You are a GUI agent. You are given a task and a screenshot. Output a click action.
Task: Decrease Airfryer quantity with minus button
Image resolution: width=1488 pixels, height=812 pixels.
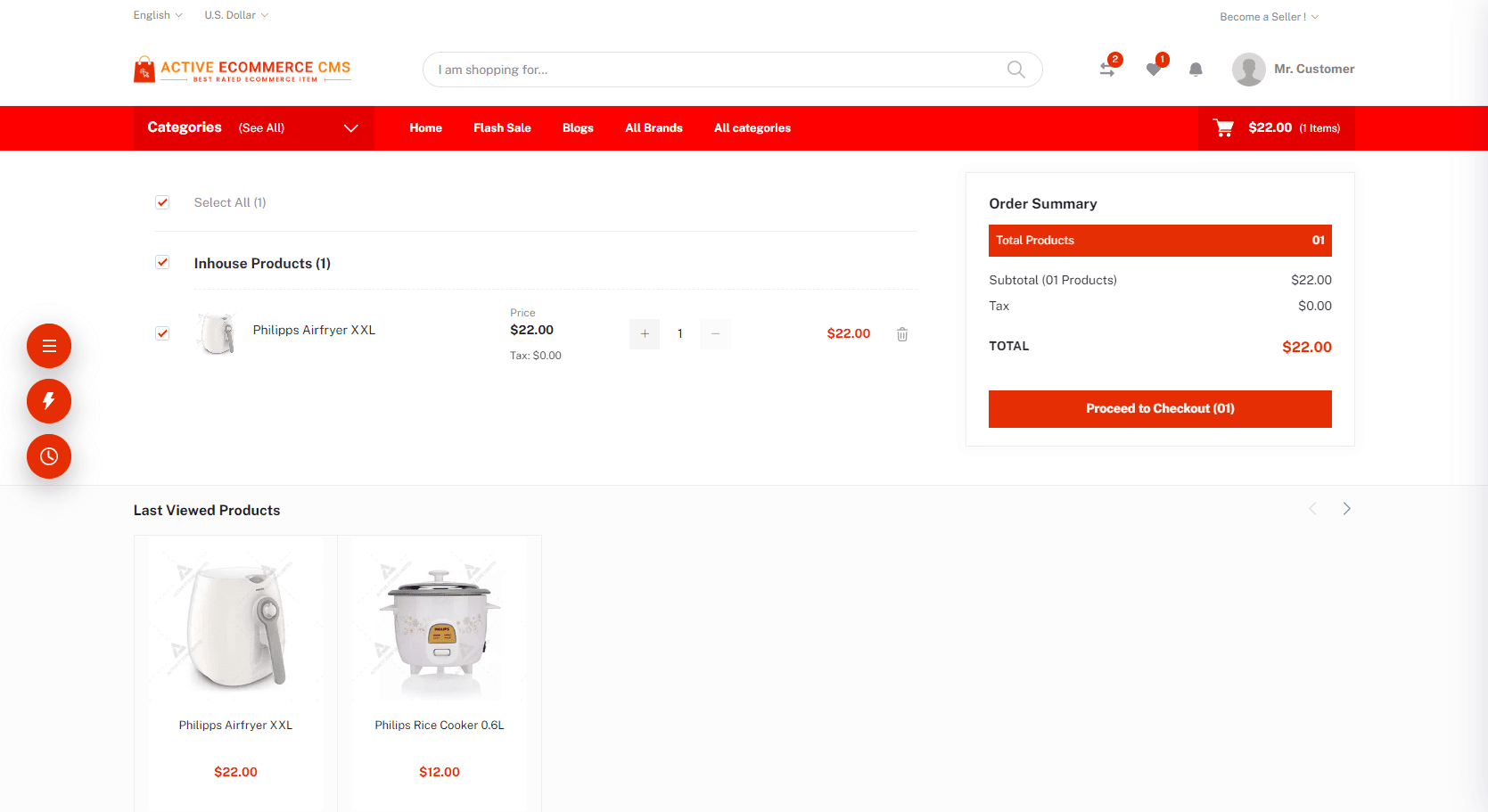(x=715, y=334)
